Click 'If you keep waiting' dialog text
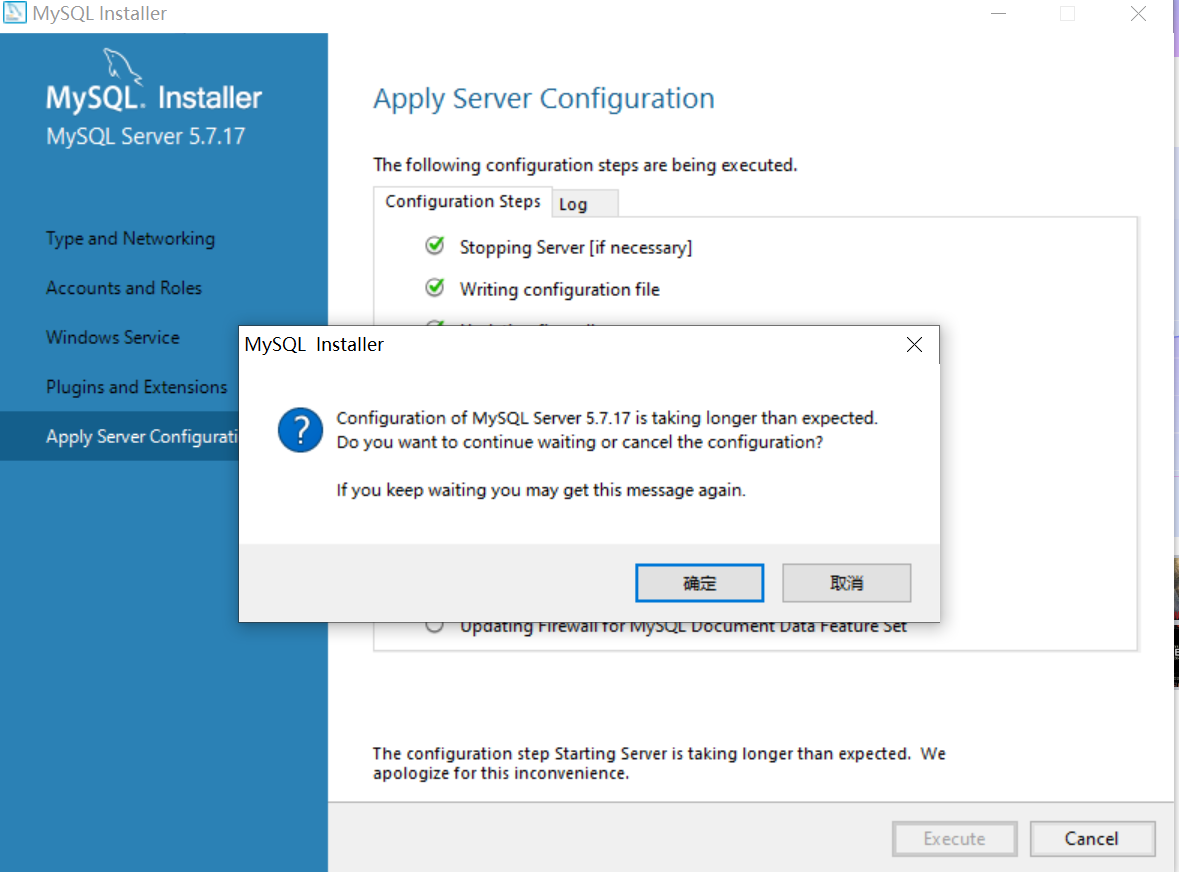 coord(541,490)
